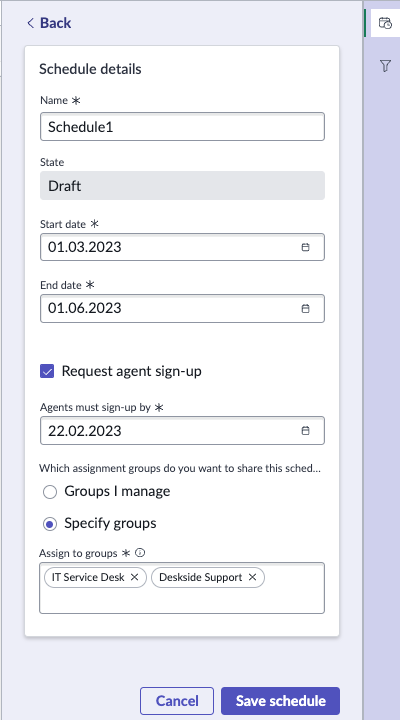Click empty area in Assign to groups box
This screenshot has height=720, width=400.
pyautogui.click(x=182, y=601)
